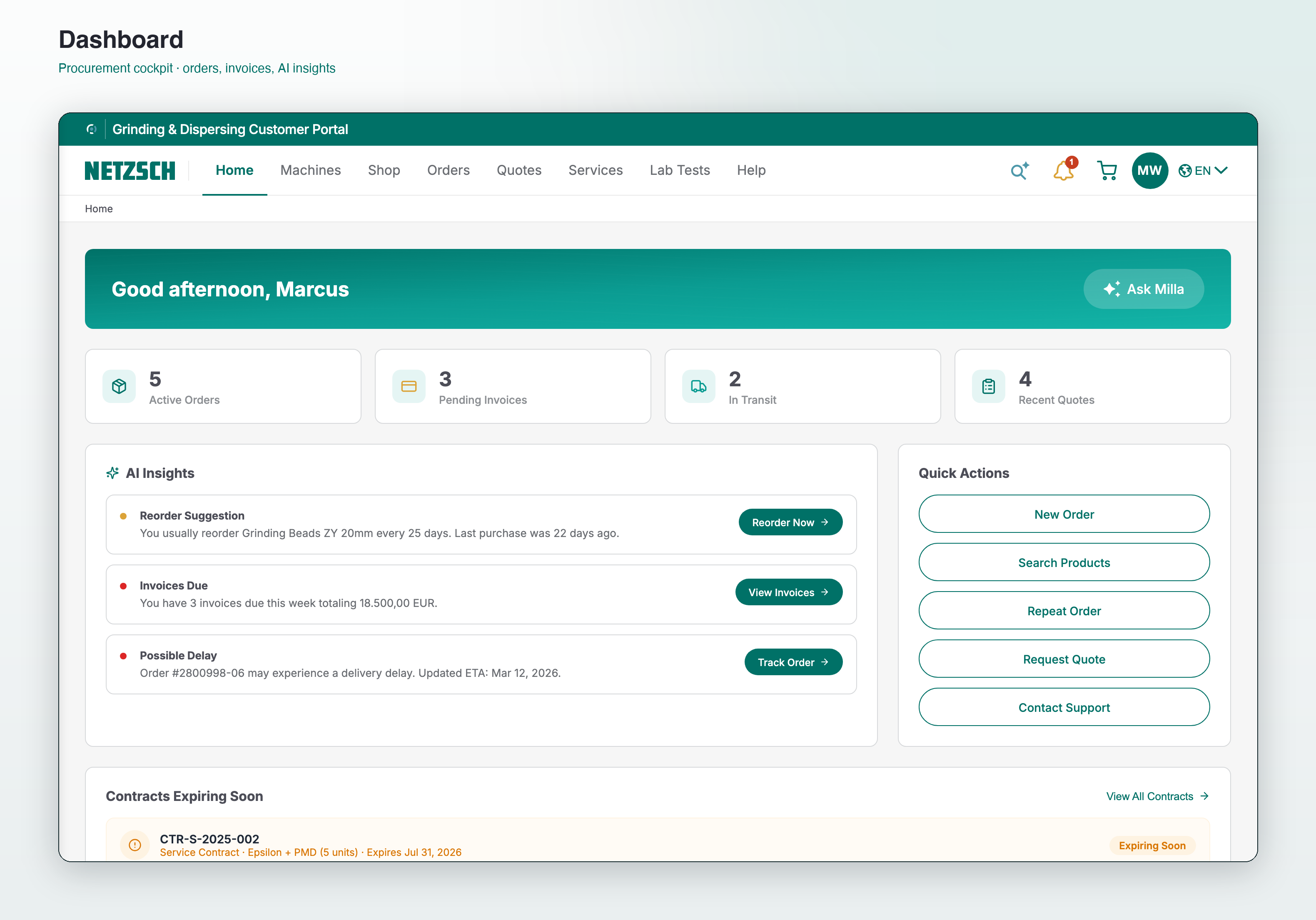The height and width of the screenshot is (920, 1316).
Task: Click the 'Good afternoon, Marcus' greeting
Action: (x=230, y=289)
